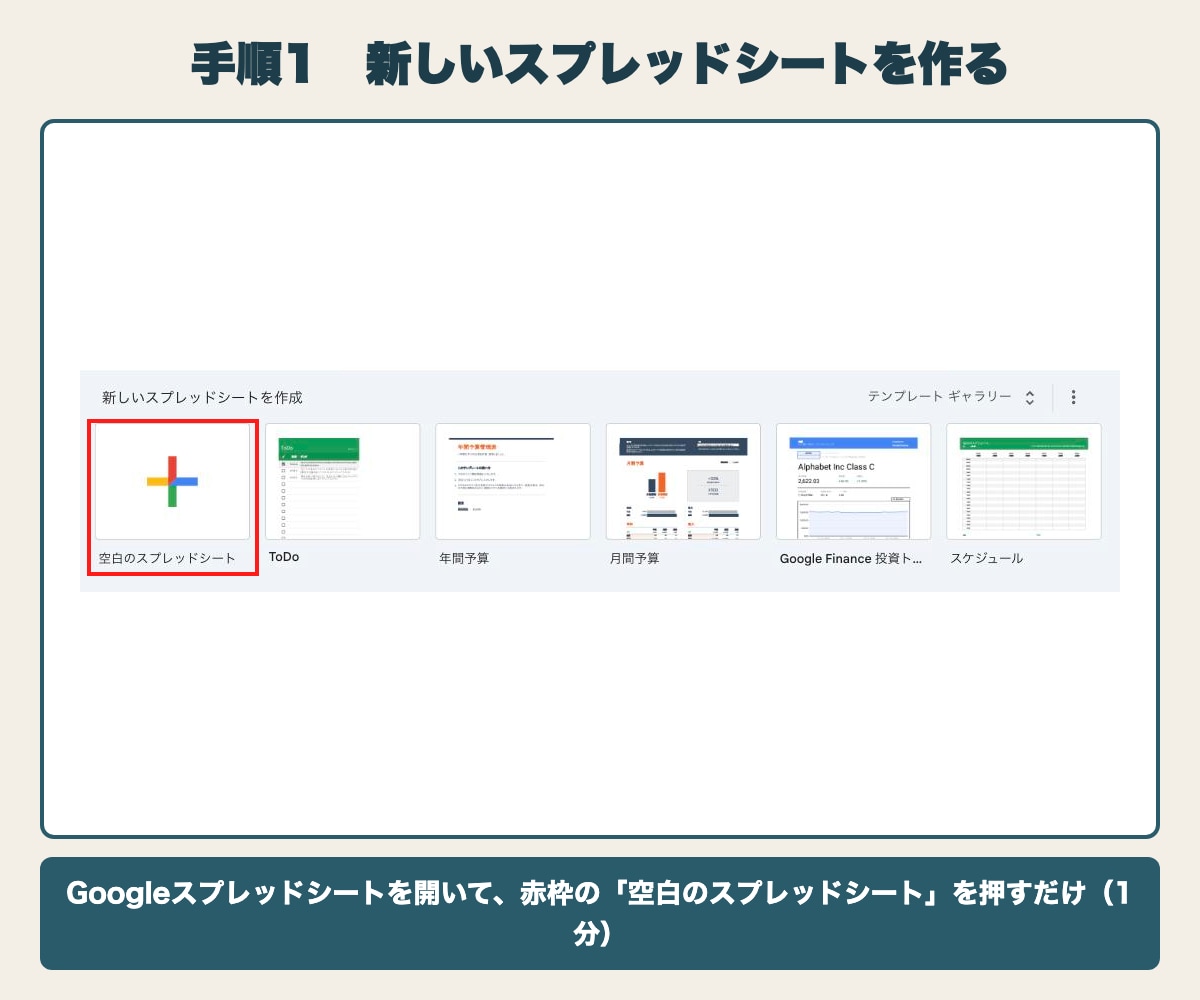The width and height of the screenshot is (1200, 1000).
Task: Open the 月間予算 template thumbnail
Action: (683, 482)
